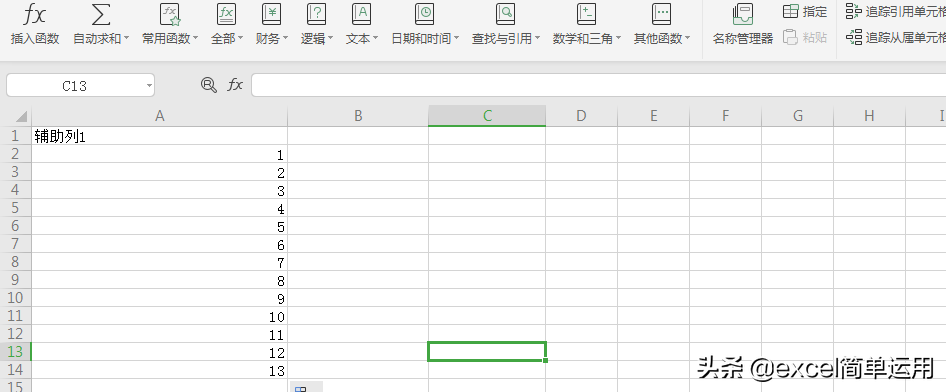Expand the 财务 dropdown arrow
The width and height of the screenshot is (946, 392).
[285, 39]
